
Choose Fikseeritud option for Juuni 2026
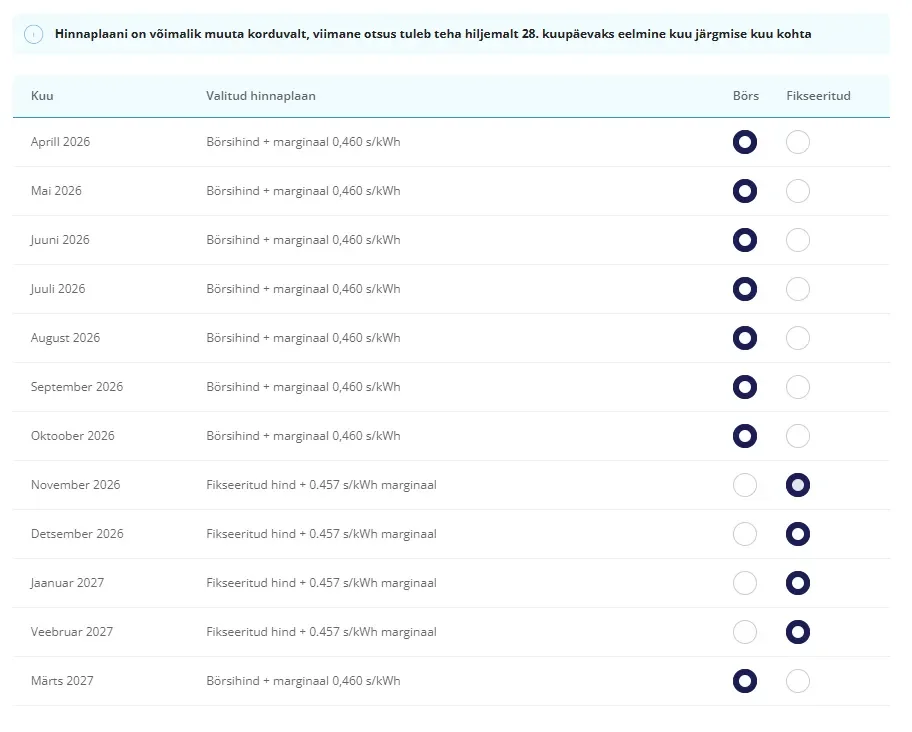(797, 240)
